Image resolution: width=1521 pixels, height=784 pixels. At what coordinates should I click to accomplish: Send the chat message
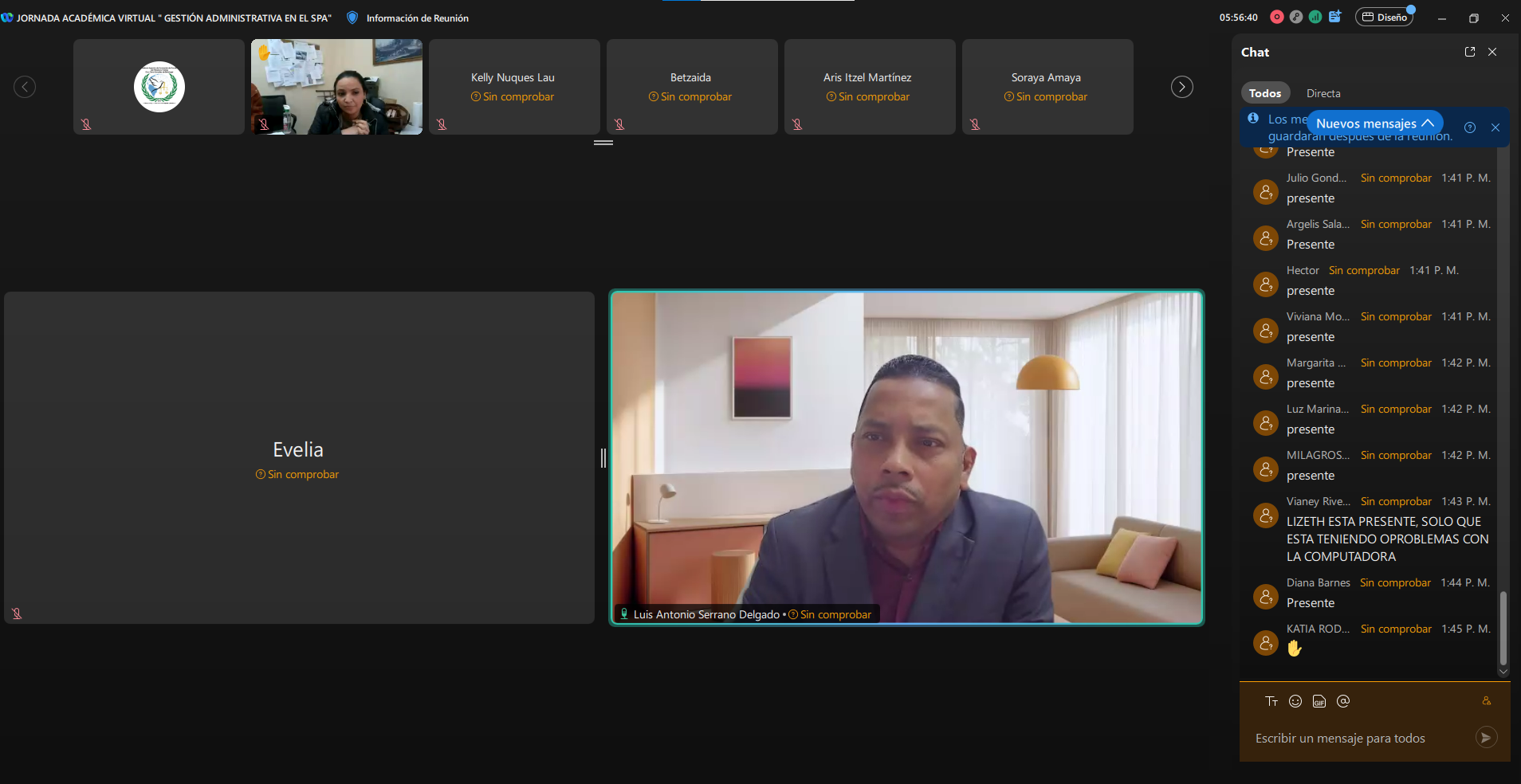[x=1486, y=738]
